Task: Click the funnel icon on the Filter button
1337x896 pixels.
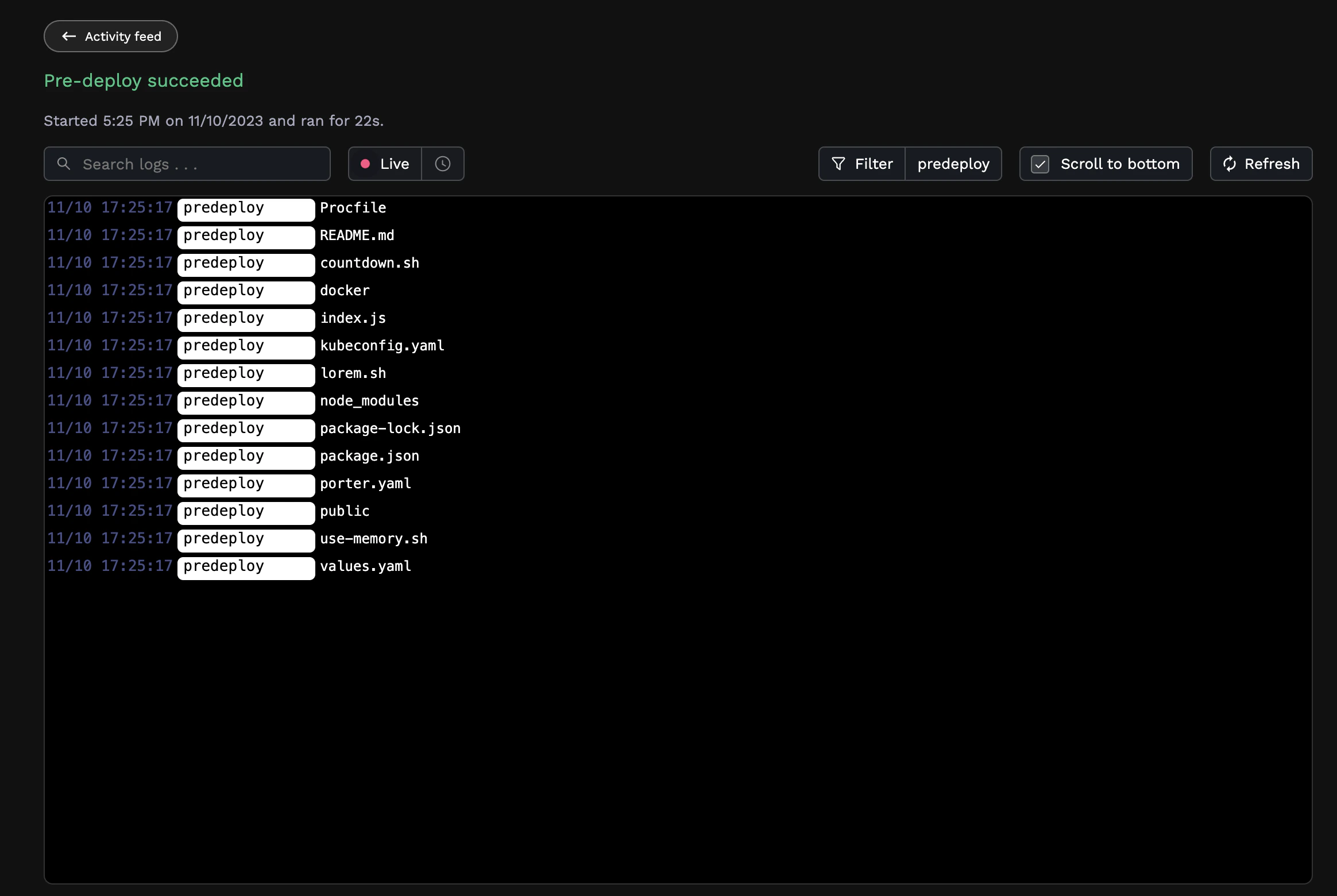Action: click(x=838, y=164)
